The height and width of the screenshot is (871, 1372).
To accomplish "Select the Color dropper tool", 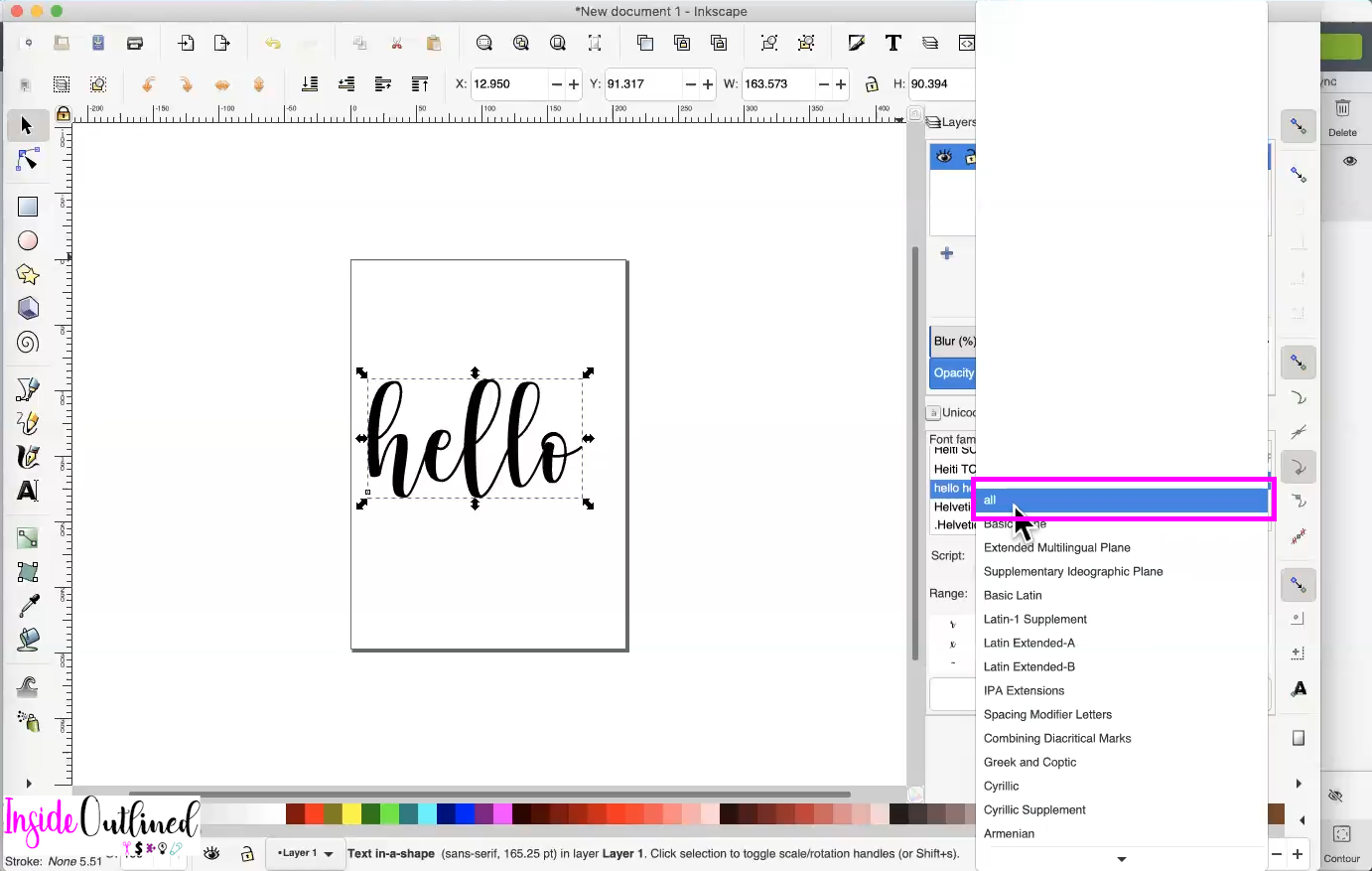I will tap(27, 606).
